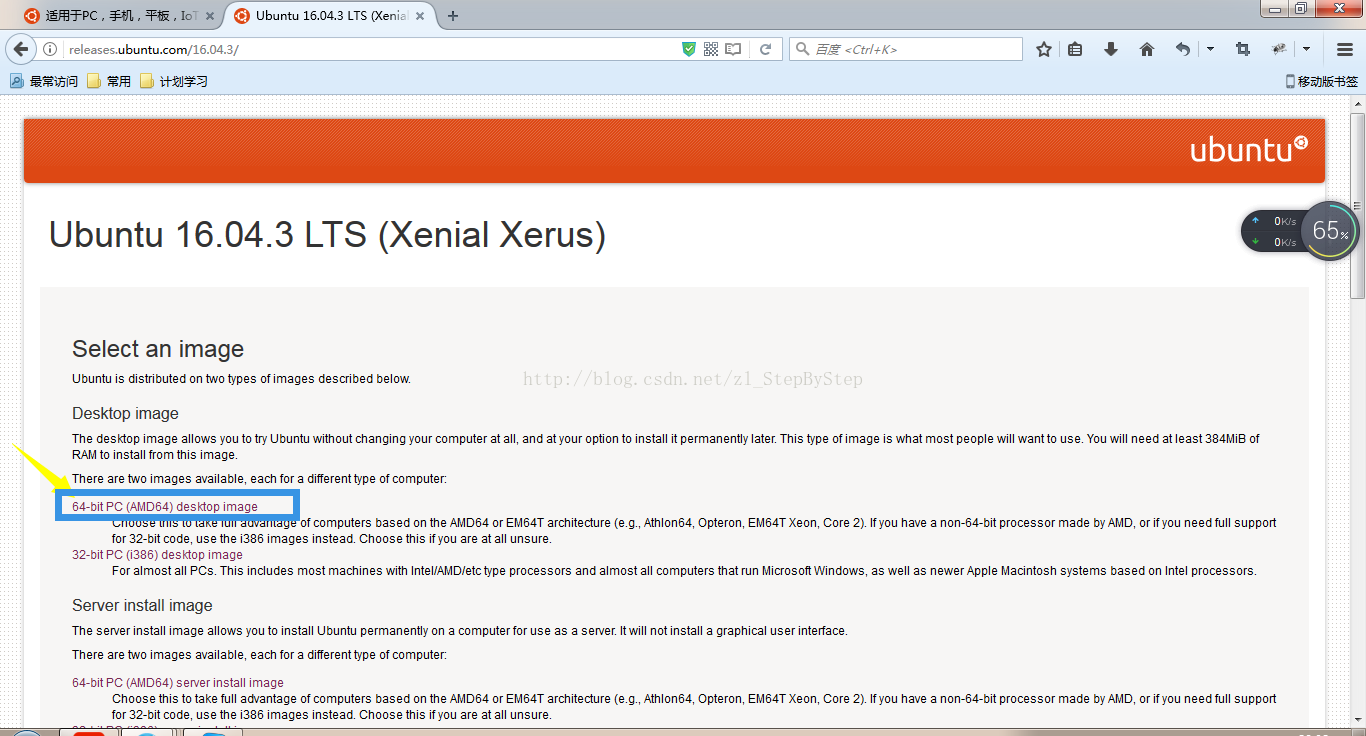Click the 'Desktop image' subheading
This screenshot has width=1366, height=736.
[x=125, y=413]
